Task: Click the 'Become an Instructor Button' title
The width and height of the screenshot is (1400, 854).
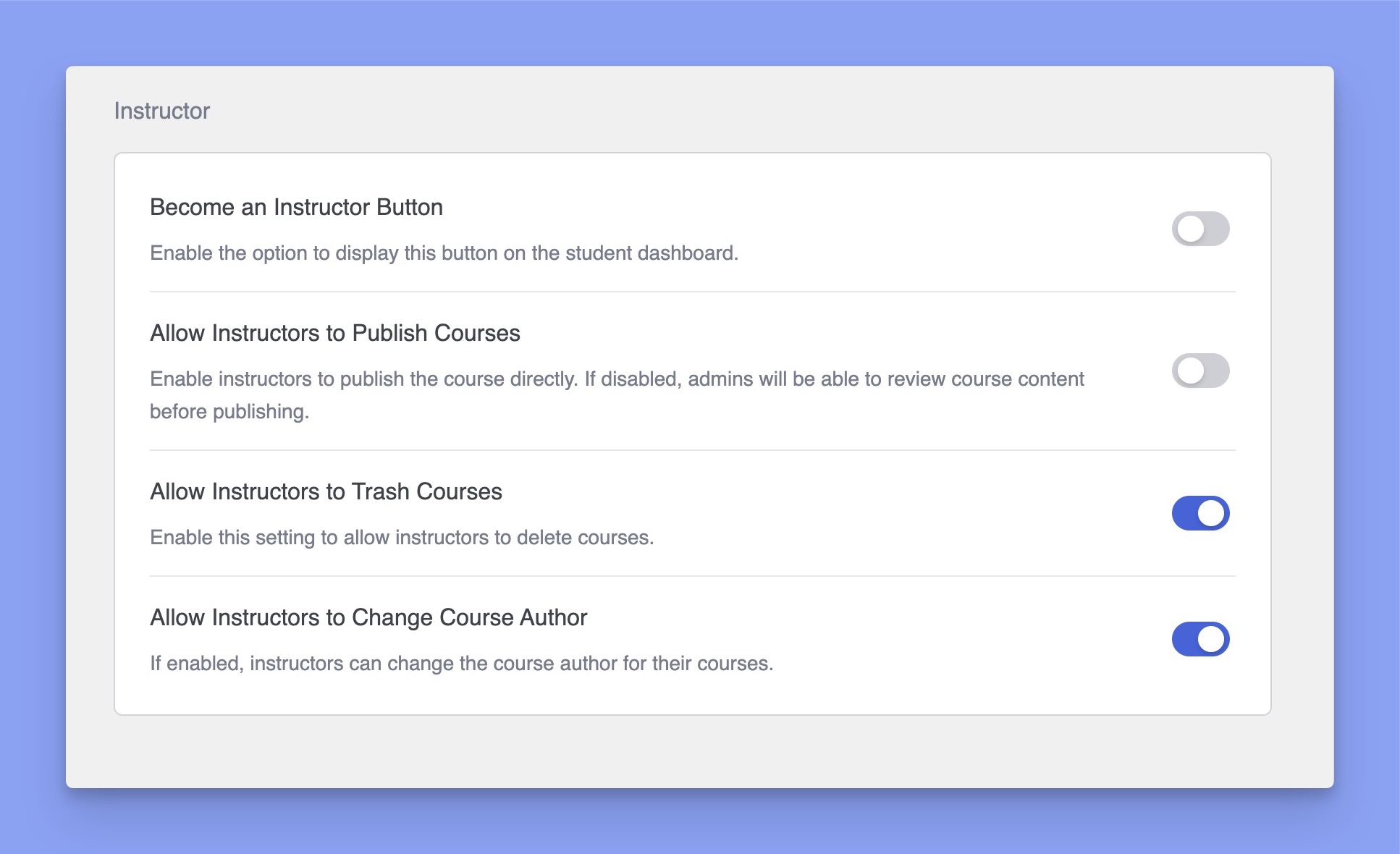Action: click(x=296, y=207)
